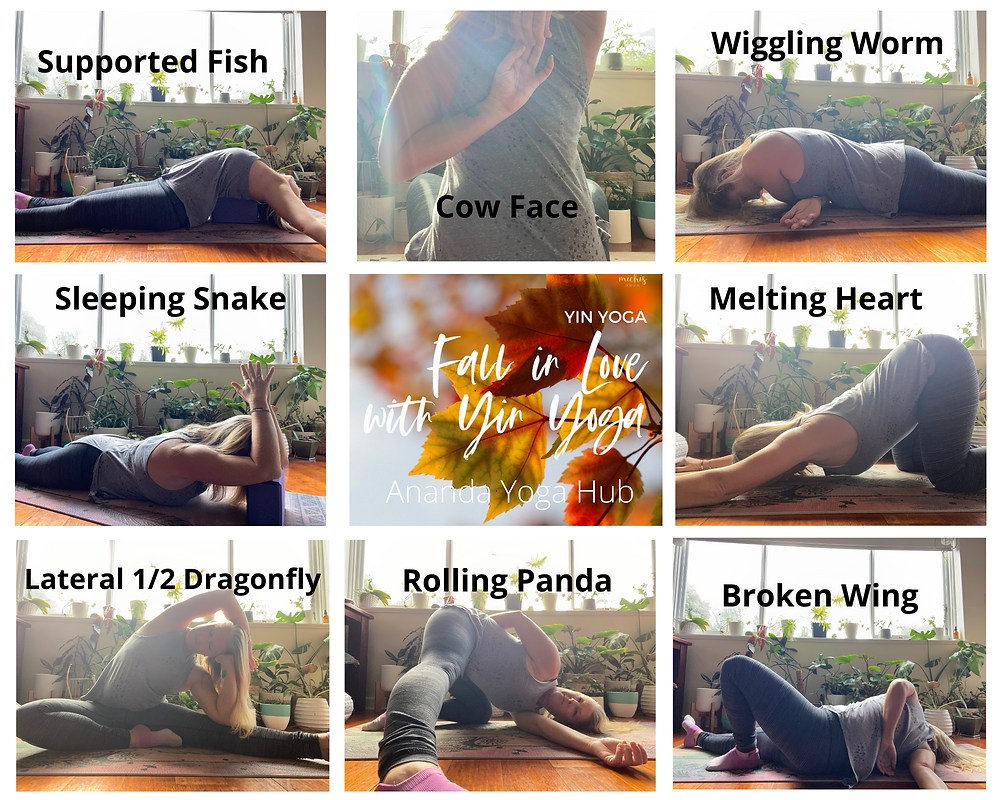
Task: Open the Cow Face pose photo
Action: pyautogui.click(x=506, y=135)
